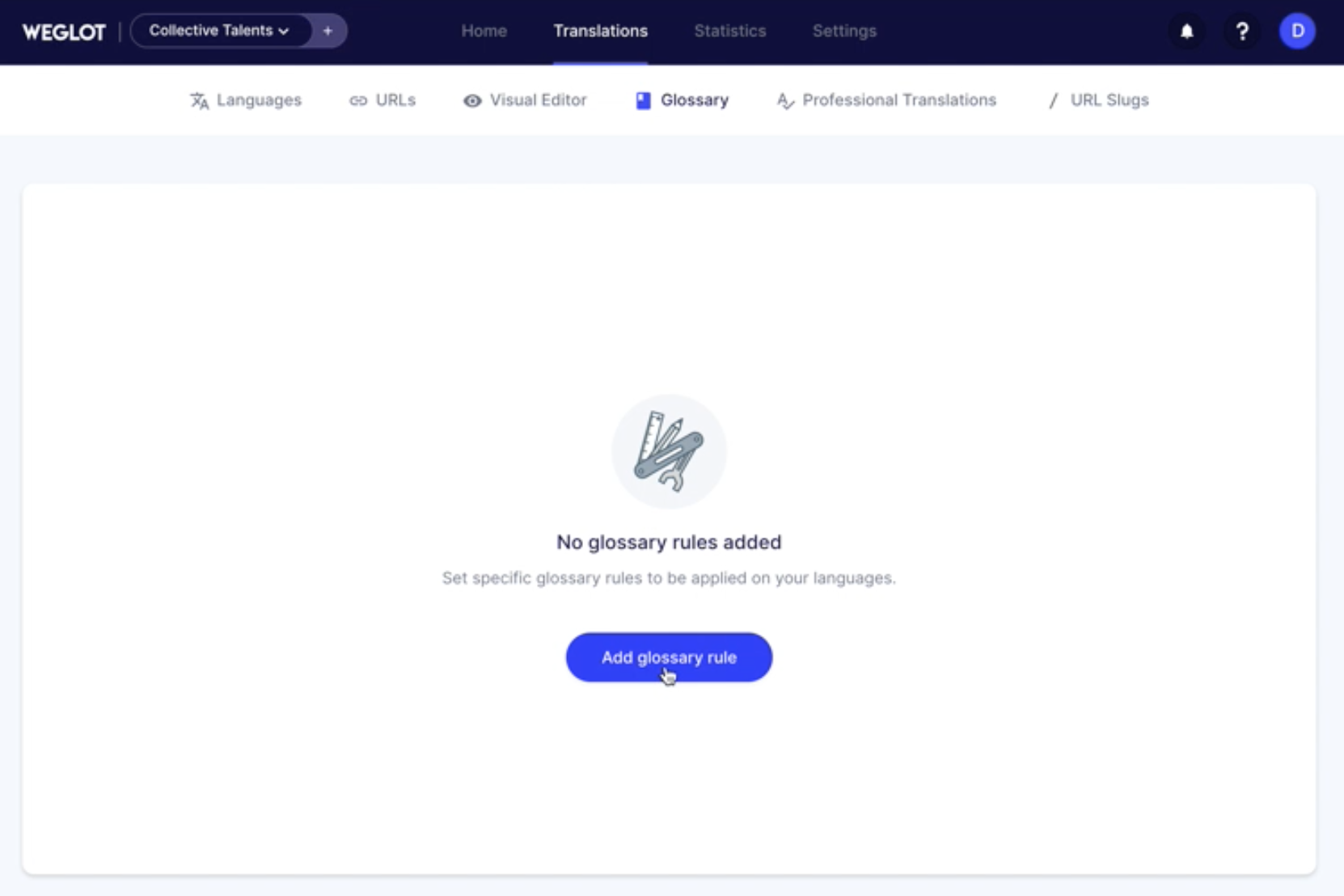Click the plus icon to add project
This screenshot has width=1344, height=896.
point(328,31)
